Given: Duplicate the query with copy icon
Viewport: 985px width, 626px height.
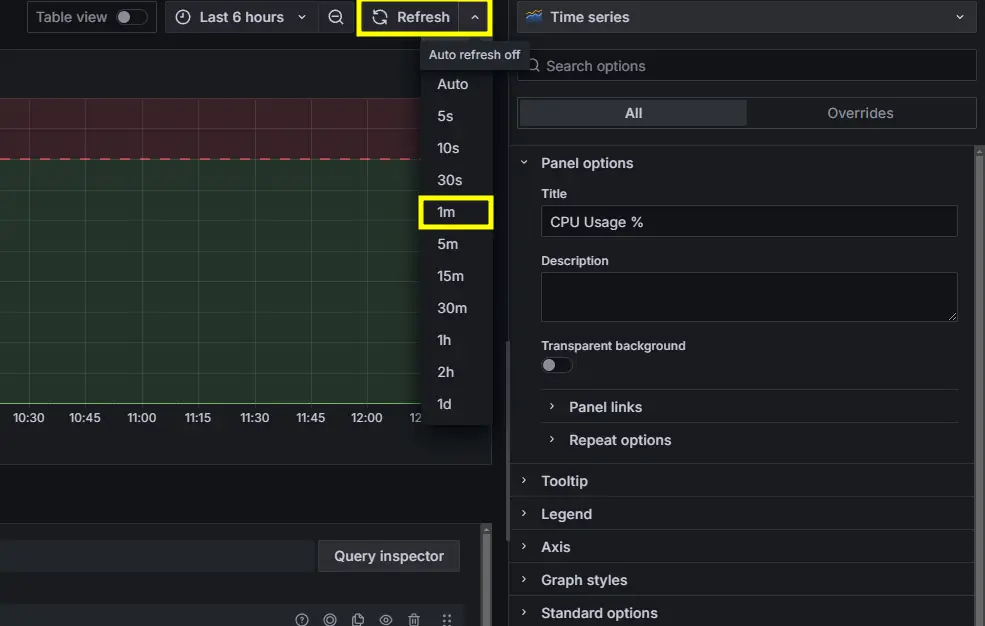Looking at the screenshot, I should [x=358, y=620].
